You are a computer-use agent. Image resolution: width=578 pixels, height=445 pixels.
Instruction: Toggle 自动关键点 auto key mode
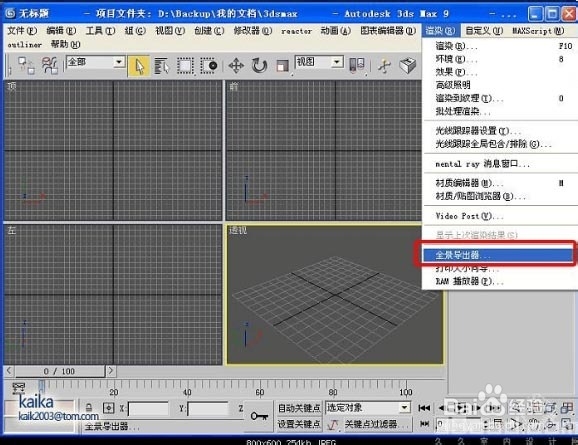(299, 408)
